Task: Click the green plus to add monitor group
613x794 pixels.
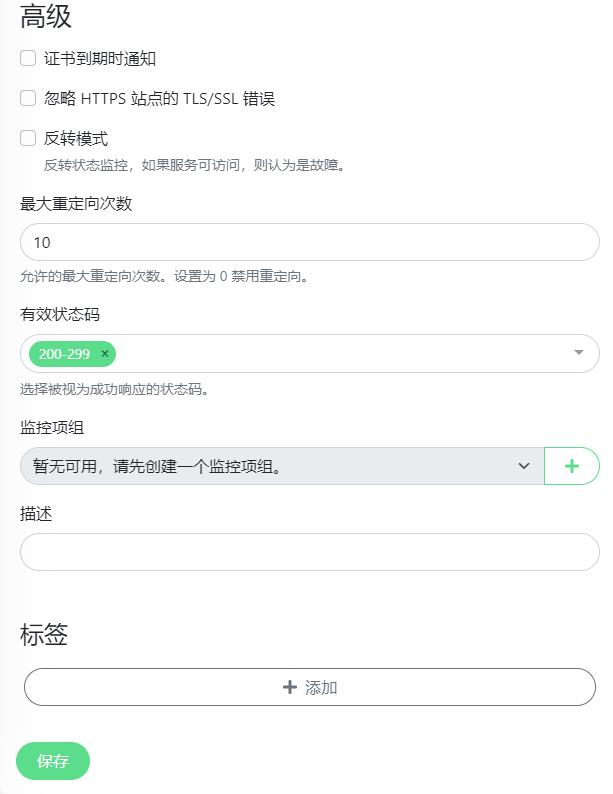Action: coord(572,466)
